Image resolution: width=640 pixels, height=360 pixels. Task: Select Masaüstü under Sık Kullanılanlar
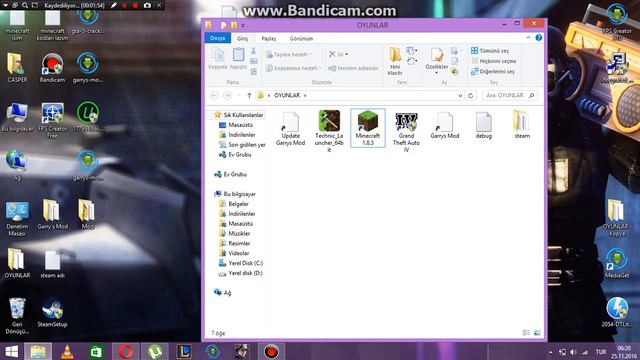click(236, 125)
